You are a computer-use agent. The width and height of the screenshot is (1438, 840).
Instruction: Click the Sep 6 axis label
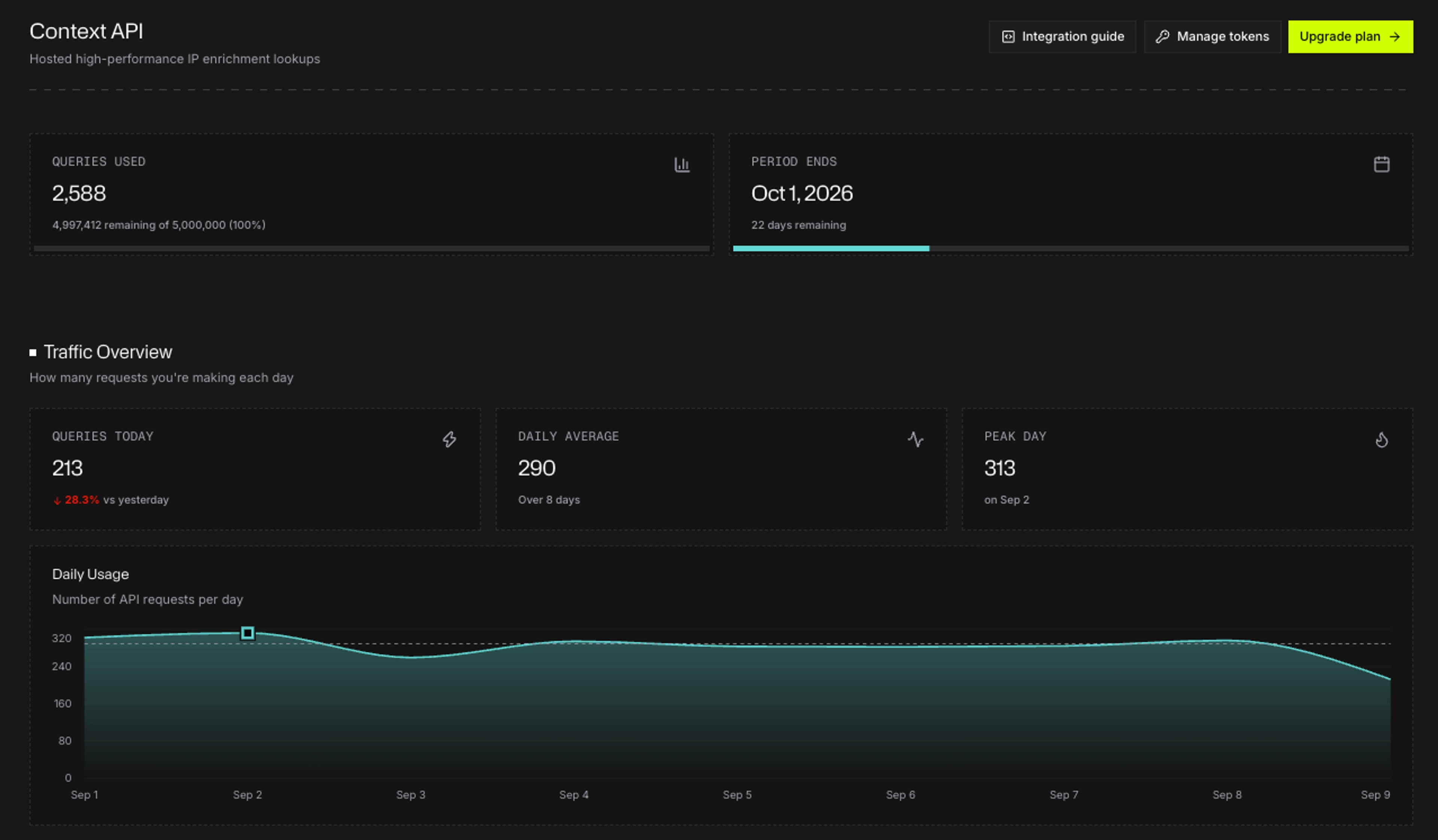tap(901, 795)
